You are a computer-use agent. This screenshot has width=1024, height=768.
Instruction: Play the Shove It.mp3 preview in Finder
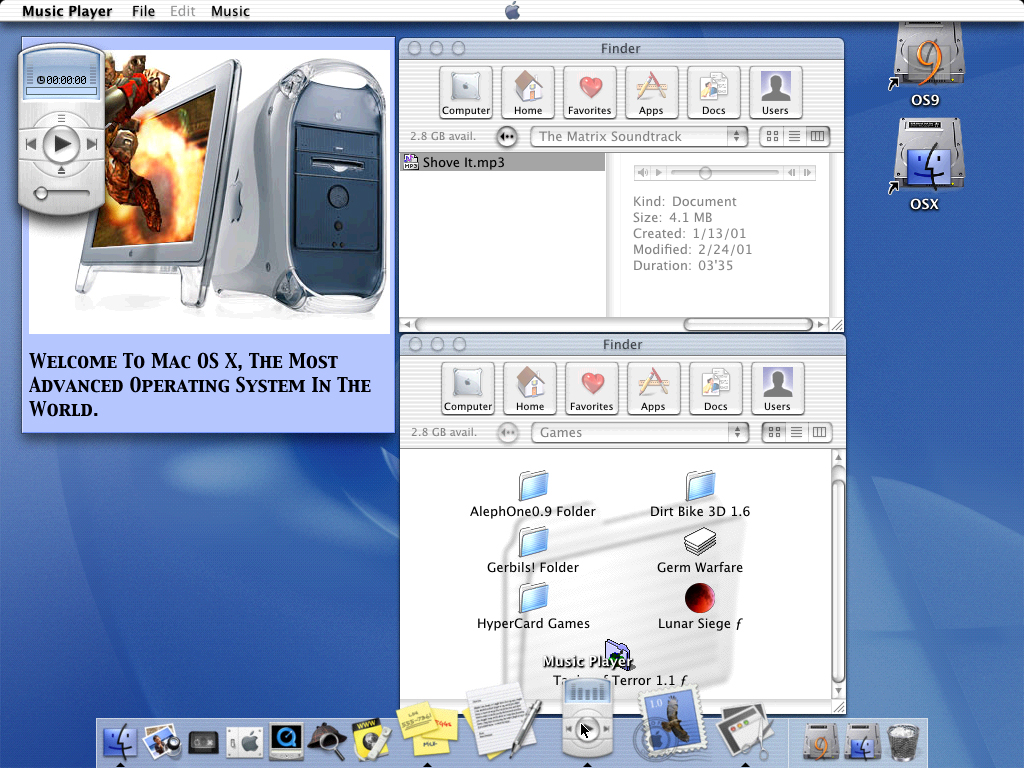(659, 172)
